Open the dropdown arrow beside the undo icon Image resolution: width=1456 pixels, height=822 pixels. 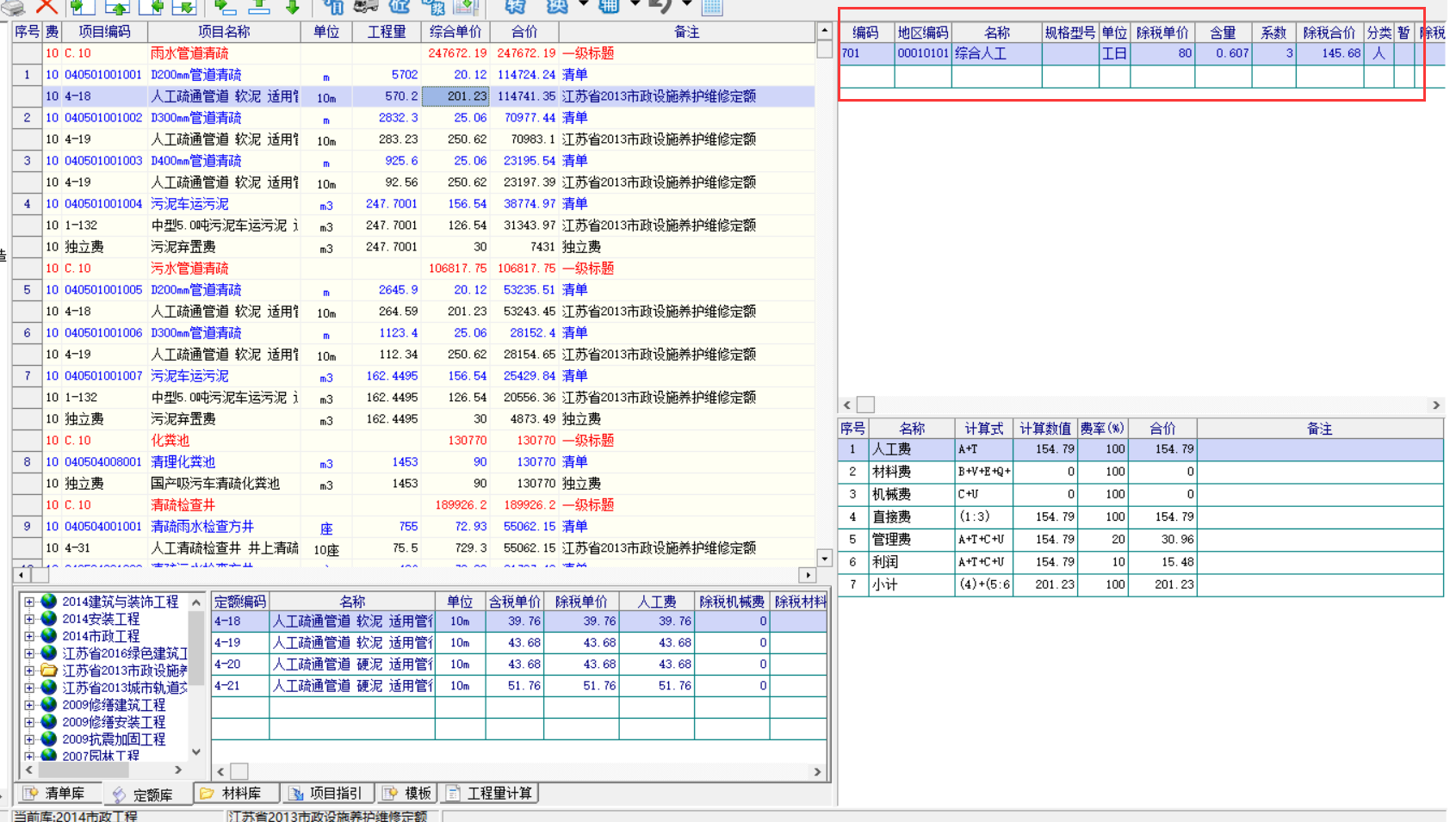[x=686, y=4]
